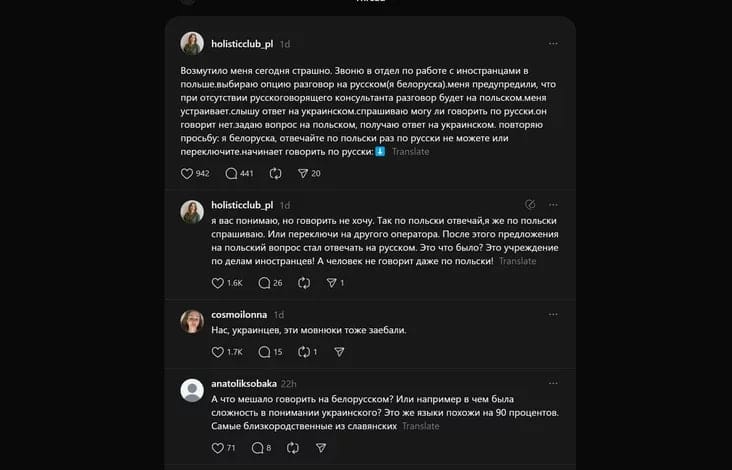Open more options for cosmoilonna comment
The height and width of the screenshot is (470, 732).
(x=553, y=314)
